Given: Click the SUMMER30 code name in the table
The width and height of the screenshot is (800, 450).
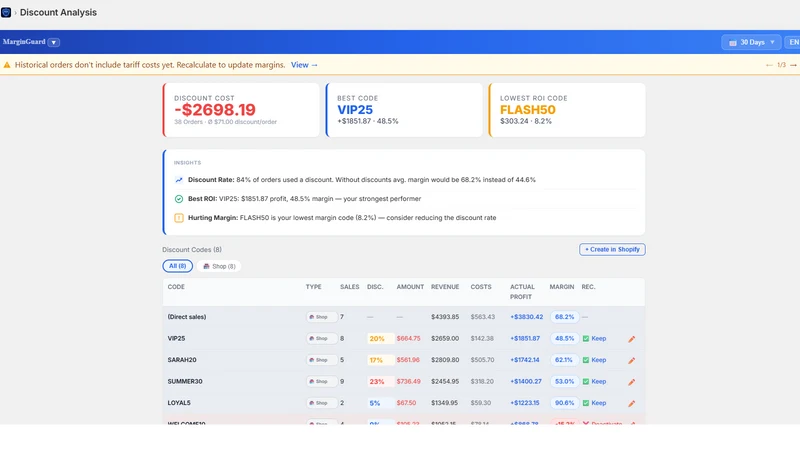Looking at the screenshot, I should tap(185, 381).
